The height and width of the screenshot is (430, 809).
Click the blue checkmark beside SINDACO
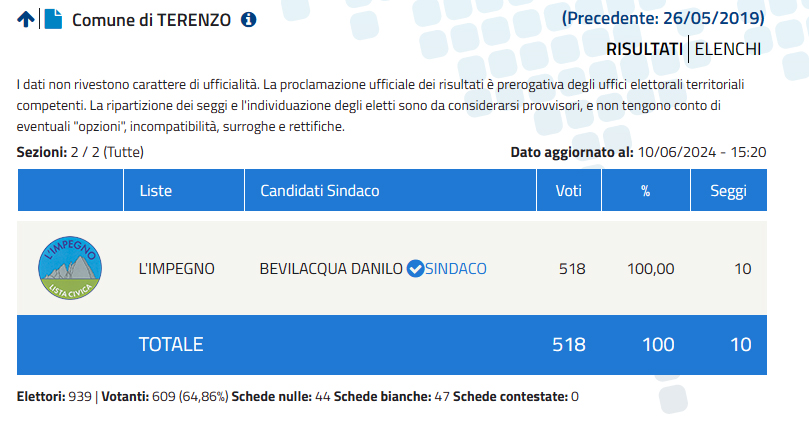[x=415, y=268]
